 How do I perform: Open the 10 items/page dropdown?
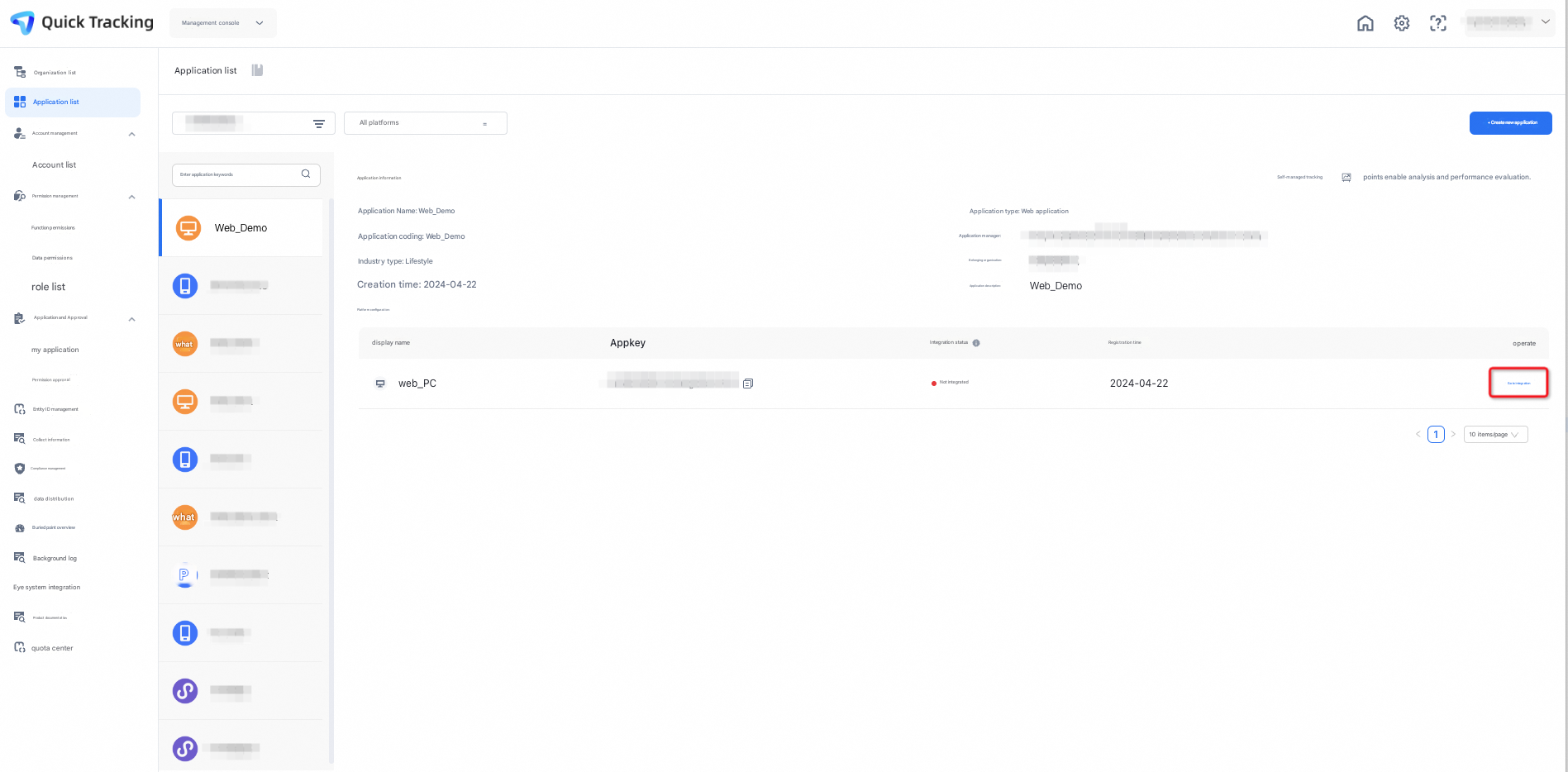[x=1496, y=435]
